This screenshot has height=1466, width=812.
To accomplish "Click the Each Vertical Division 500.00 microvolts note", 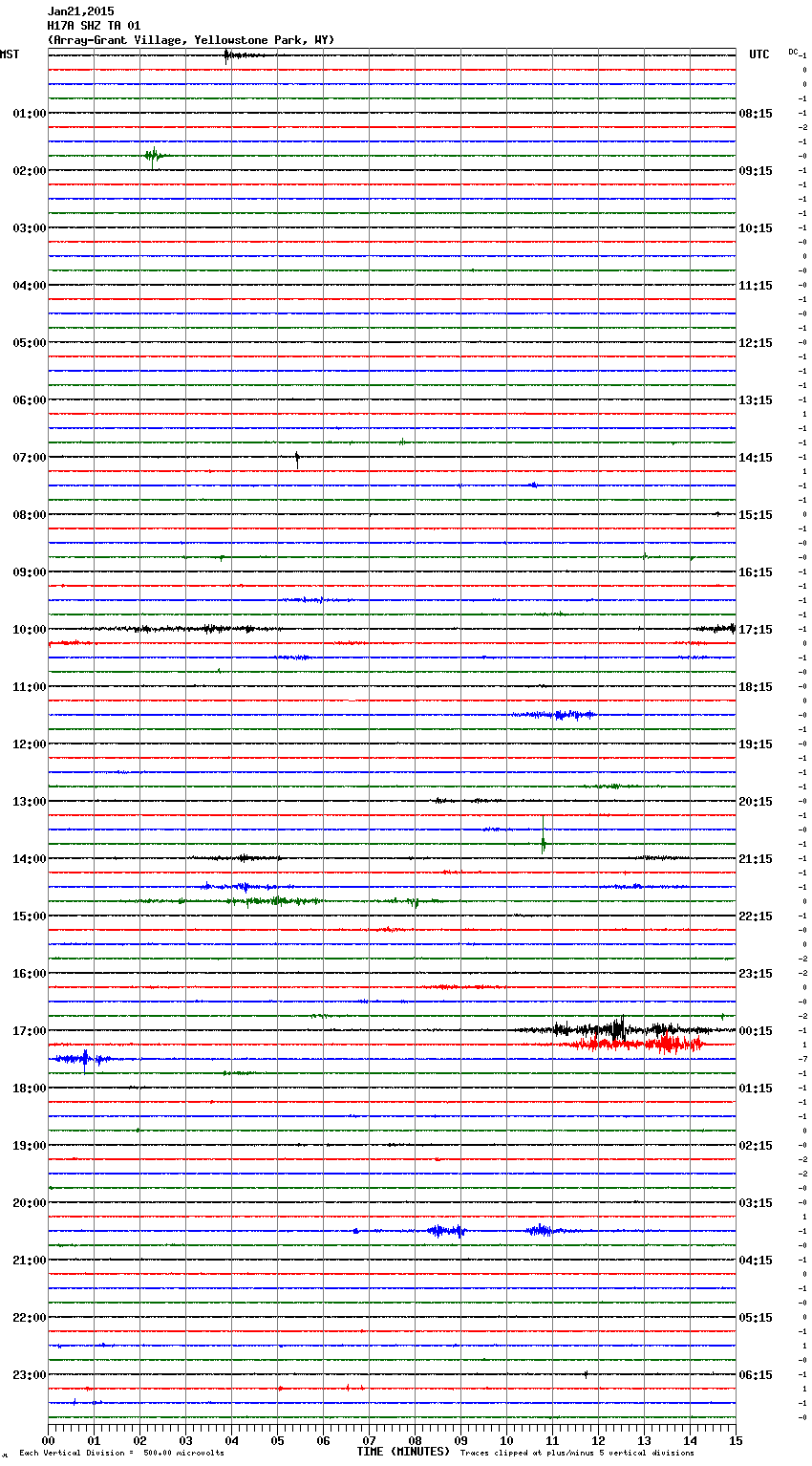I will coord(121,1454).
